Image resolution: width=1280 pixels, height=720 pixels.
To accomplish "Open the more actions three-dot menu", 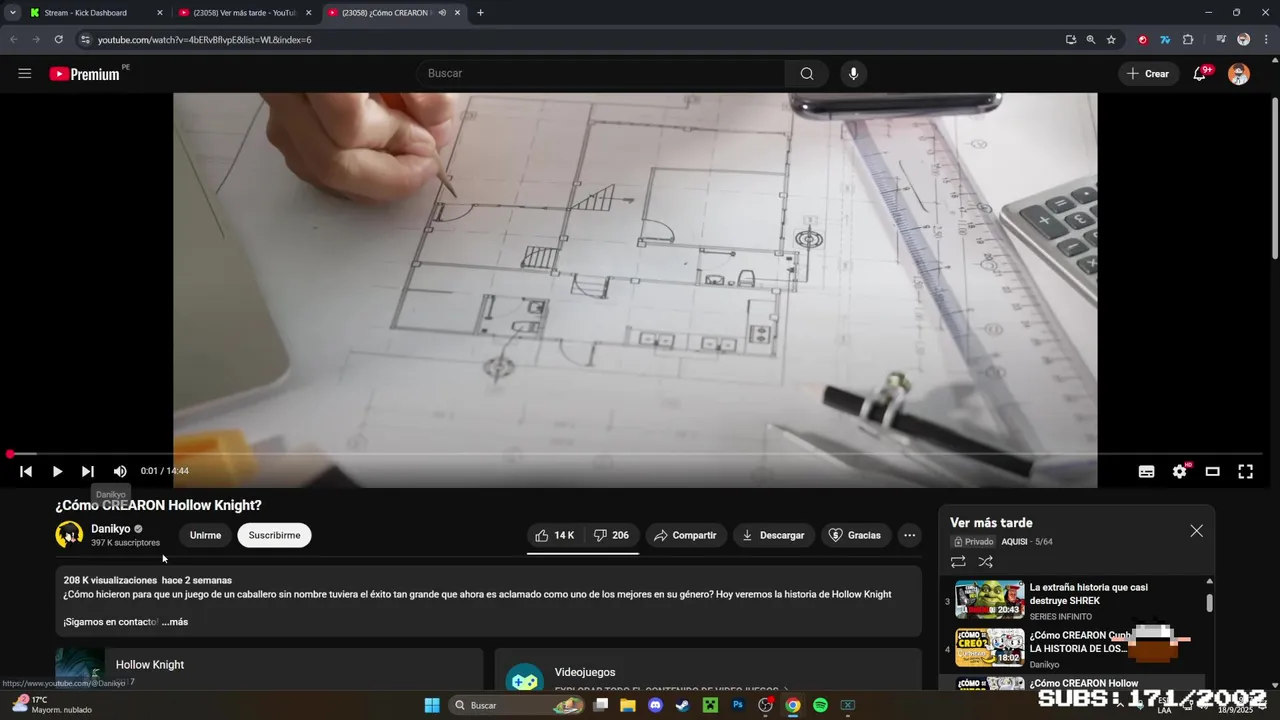I will 909,535.
